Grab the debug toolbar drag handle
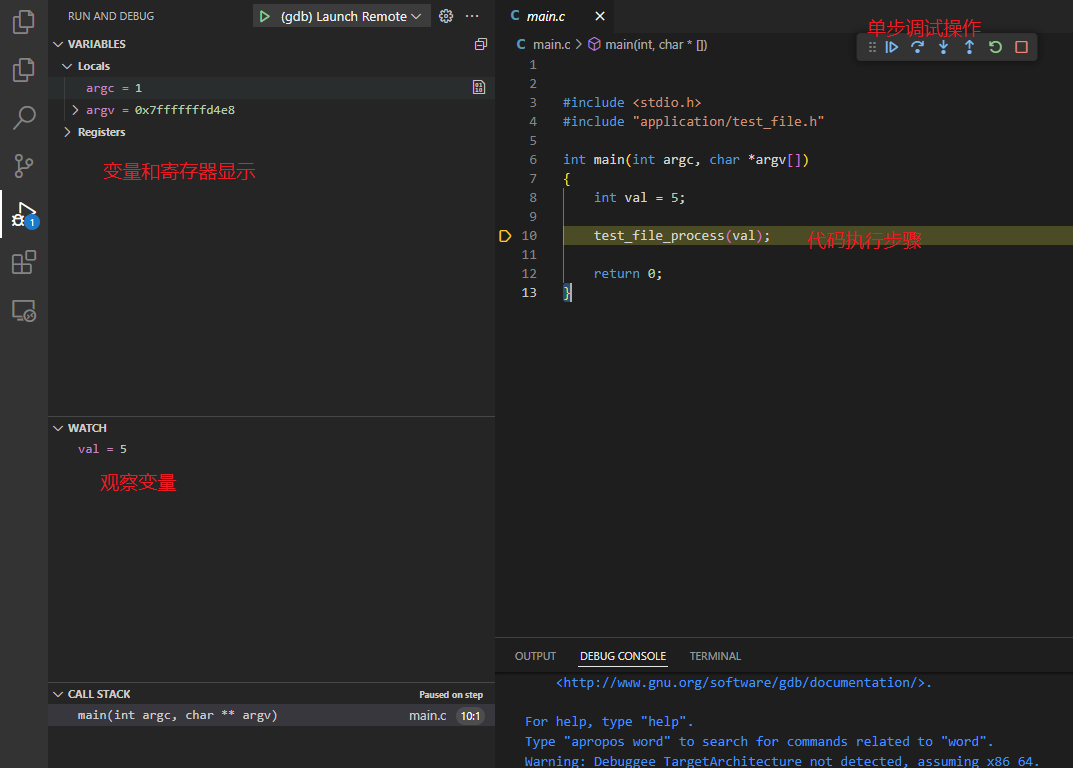The image size is (1073, 768). coord(872,47)
